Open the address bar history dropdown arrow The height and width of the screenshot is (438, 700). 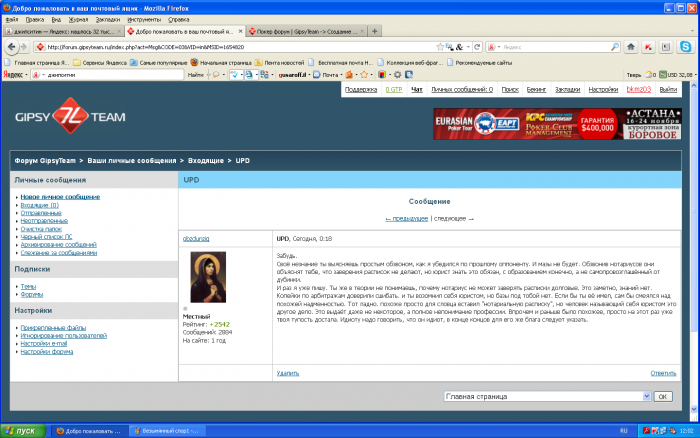[x=468, y=47]
